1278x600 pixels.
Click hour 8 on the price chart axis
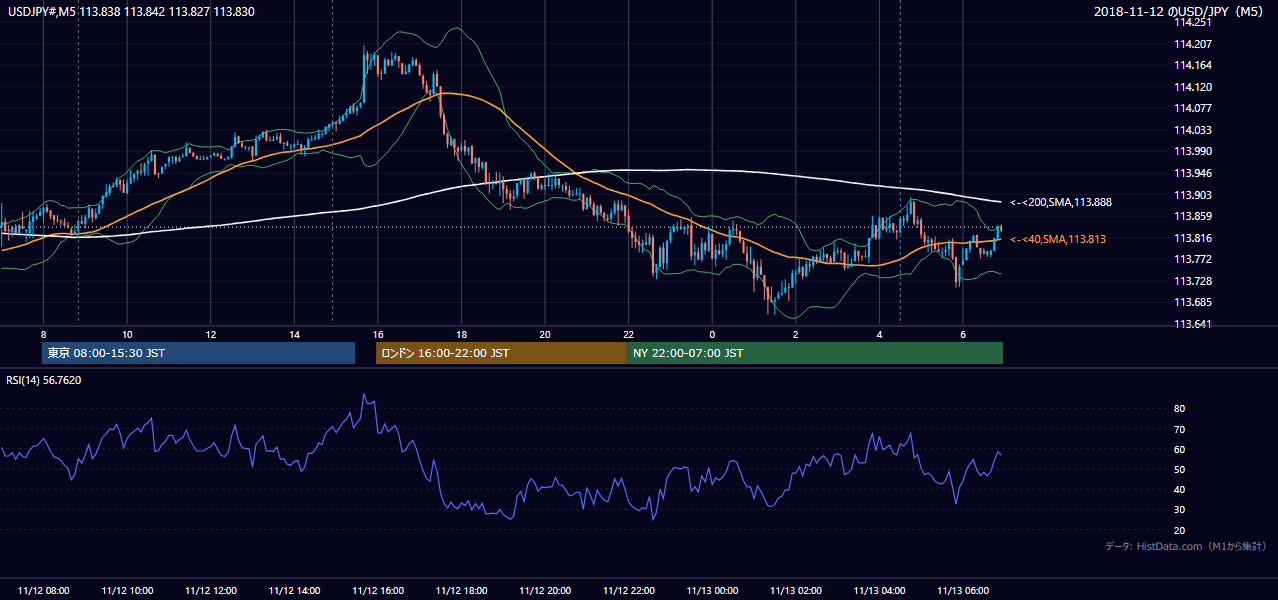(x=44, y=333)
